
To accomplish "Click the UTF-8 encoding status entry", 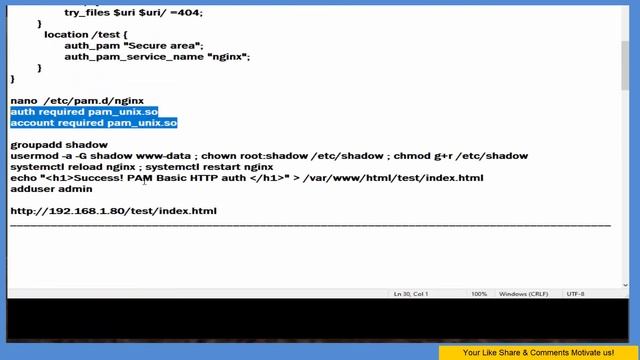I will 575,294.
